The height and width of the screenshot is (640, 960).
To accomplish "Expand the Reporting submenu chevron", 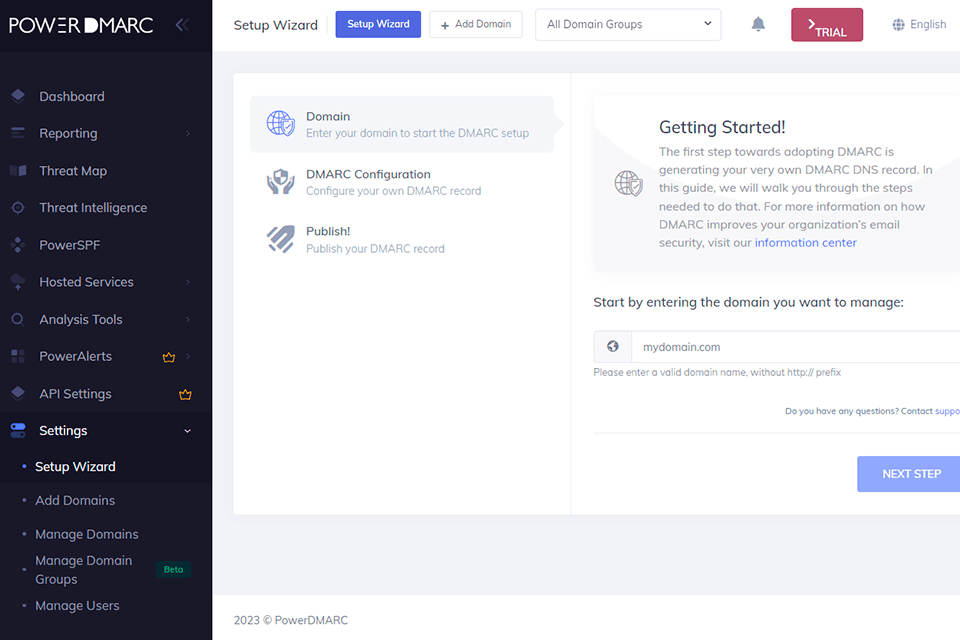I will coord(188,133).
